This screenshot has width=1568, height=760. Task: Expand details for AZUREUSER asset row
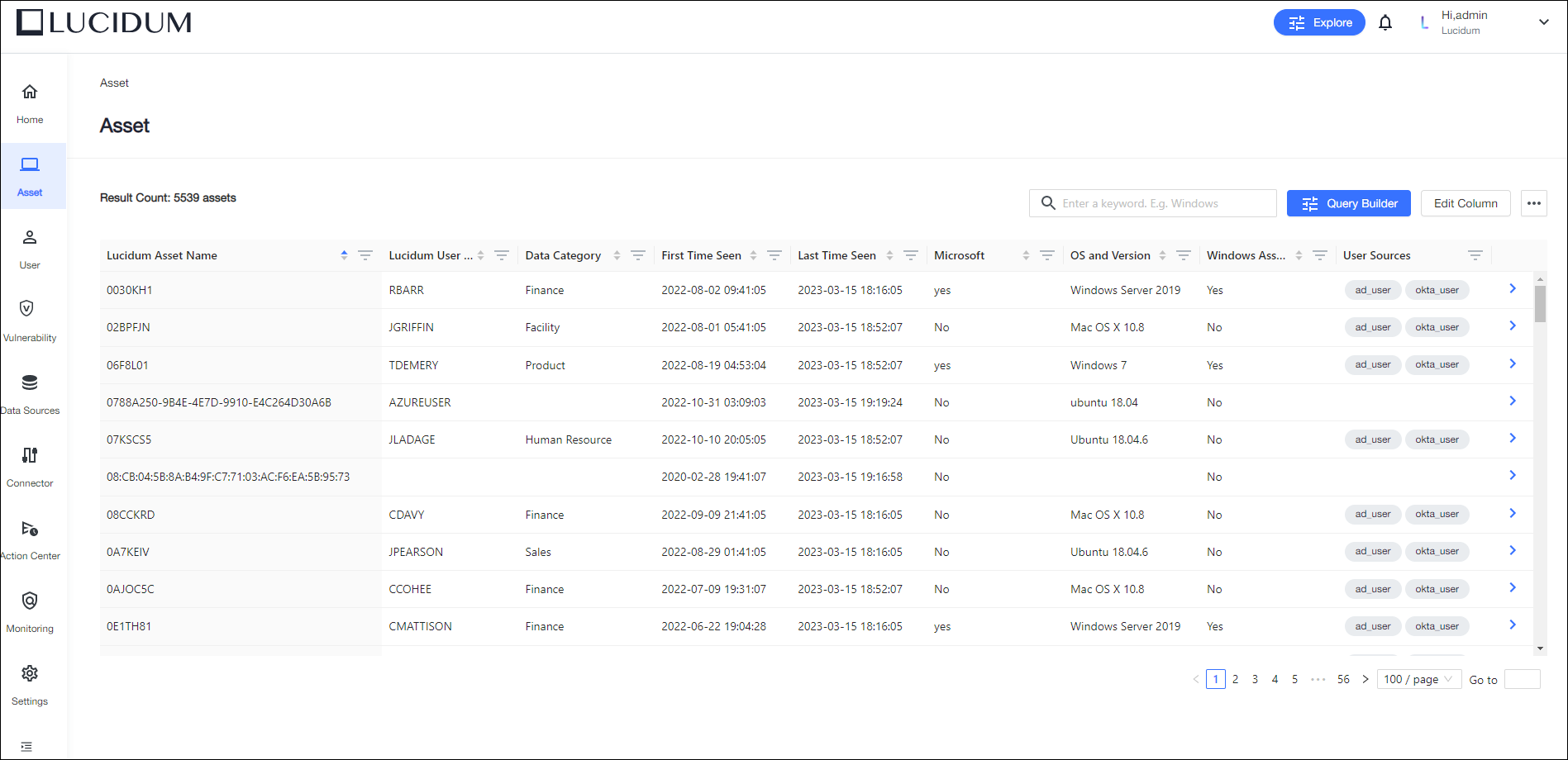coord(1513,401)
